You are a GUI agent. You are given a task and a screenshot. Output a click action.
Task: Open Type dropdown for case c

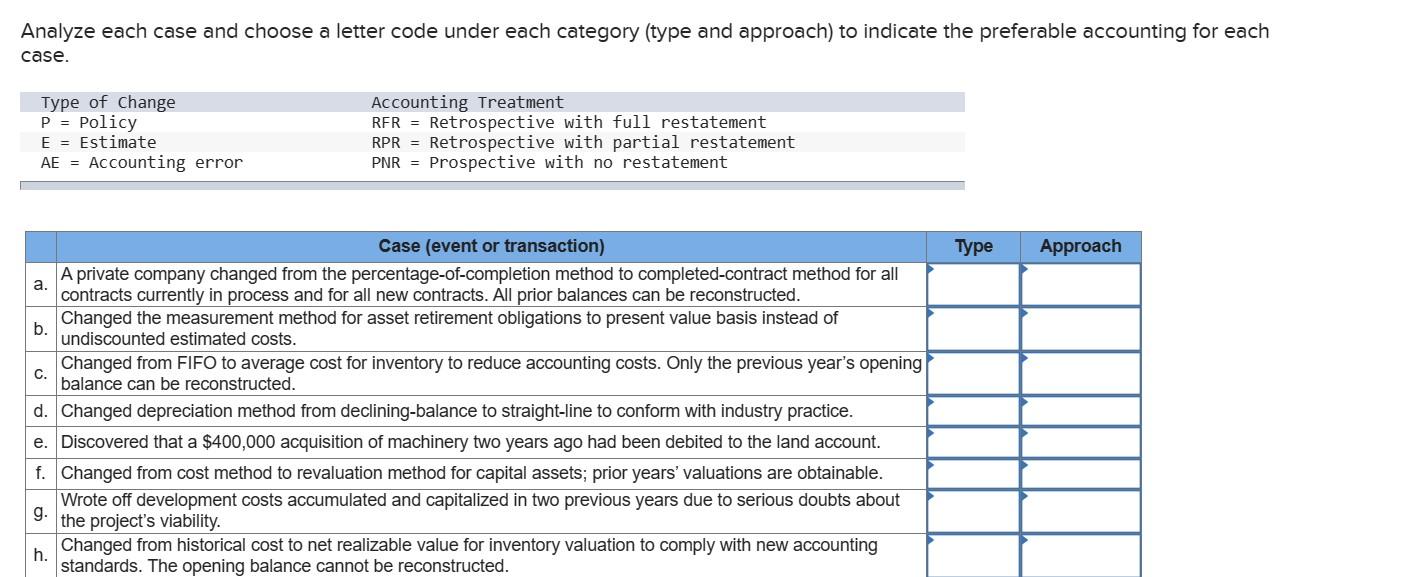click(x=973, y=373)
